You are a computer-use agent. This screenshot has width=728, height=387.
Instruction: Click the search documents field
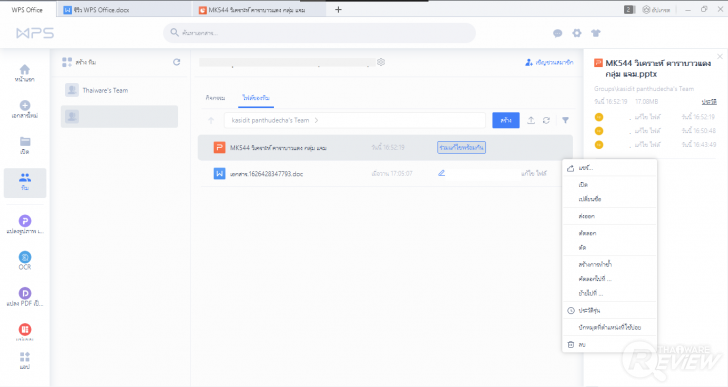point(319,33)
